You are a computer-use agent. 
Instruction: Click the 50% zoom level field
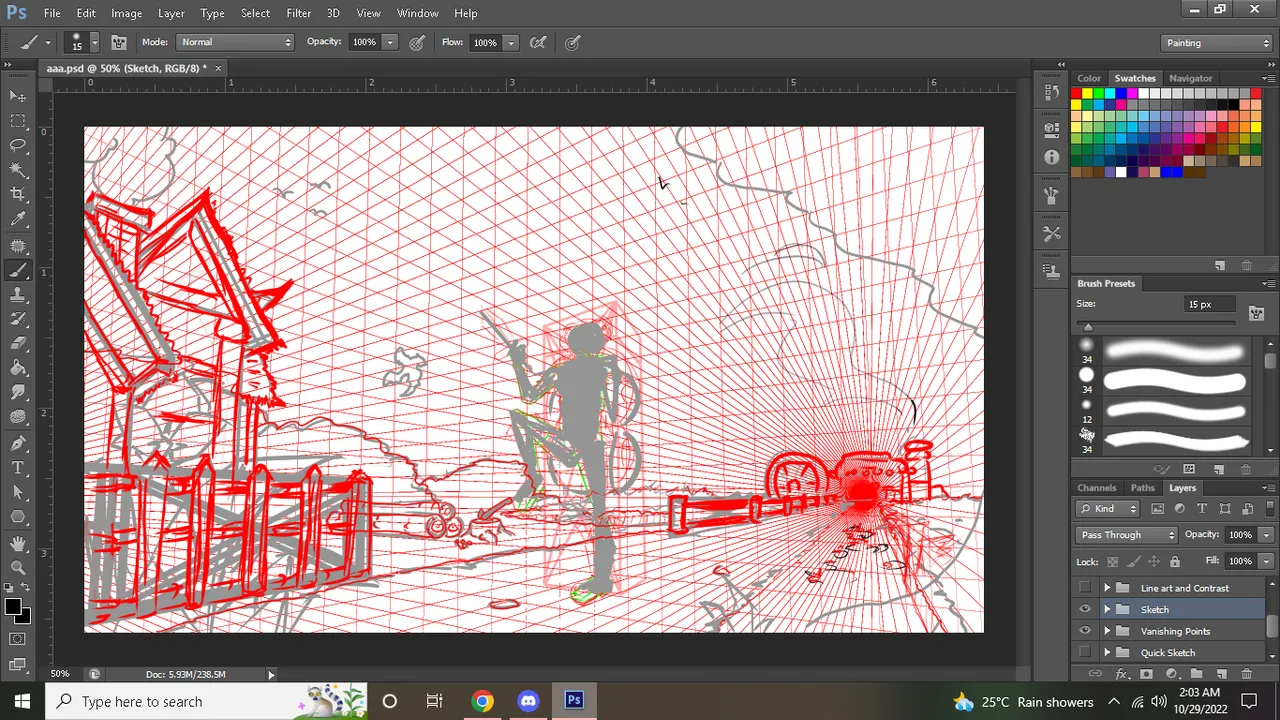coord(60,674)
